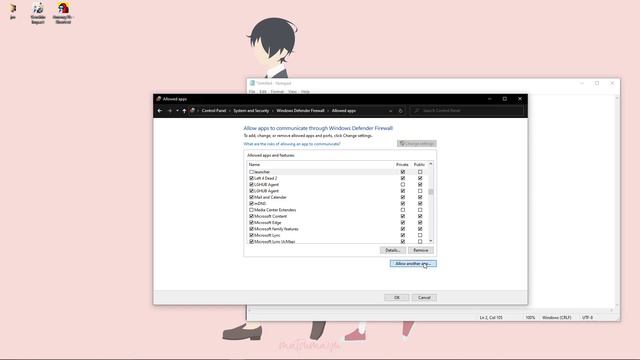Viewport: 640px width, 360px height.
Task: Click UTF-8 in Notepad status bar
Action: [587, 318]
